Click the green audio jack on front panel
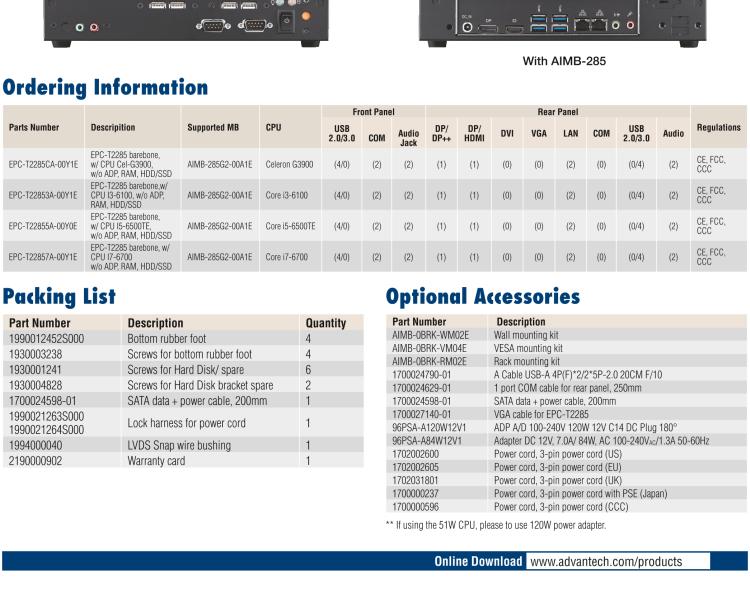Viewport: 750px width, 591px height. click(x=80, y=27)
